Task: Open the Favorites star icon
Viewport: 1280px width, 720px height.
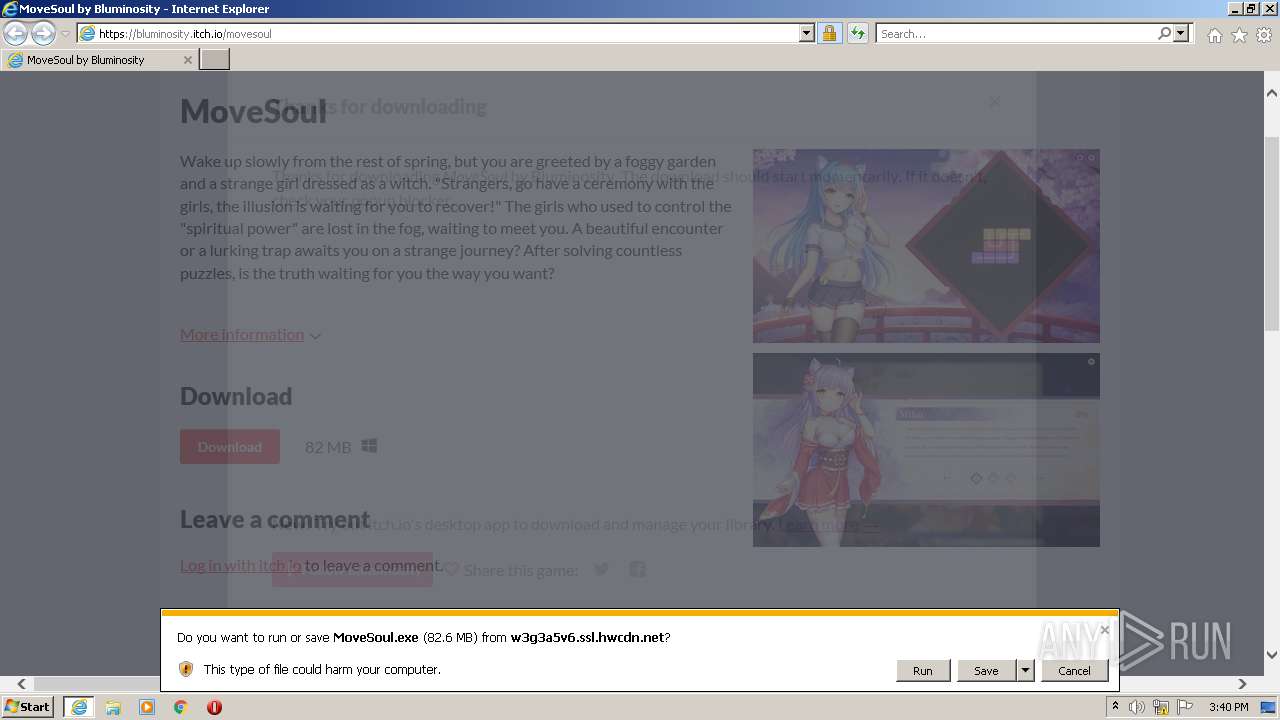Action: point(1239,35)
